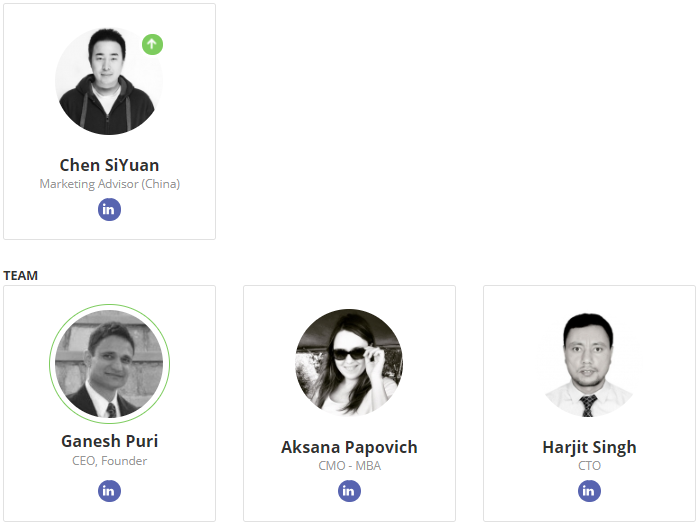Click Chen SiYuan's profile photo
698x523 pixels.
click(109, 81)
